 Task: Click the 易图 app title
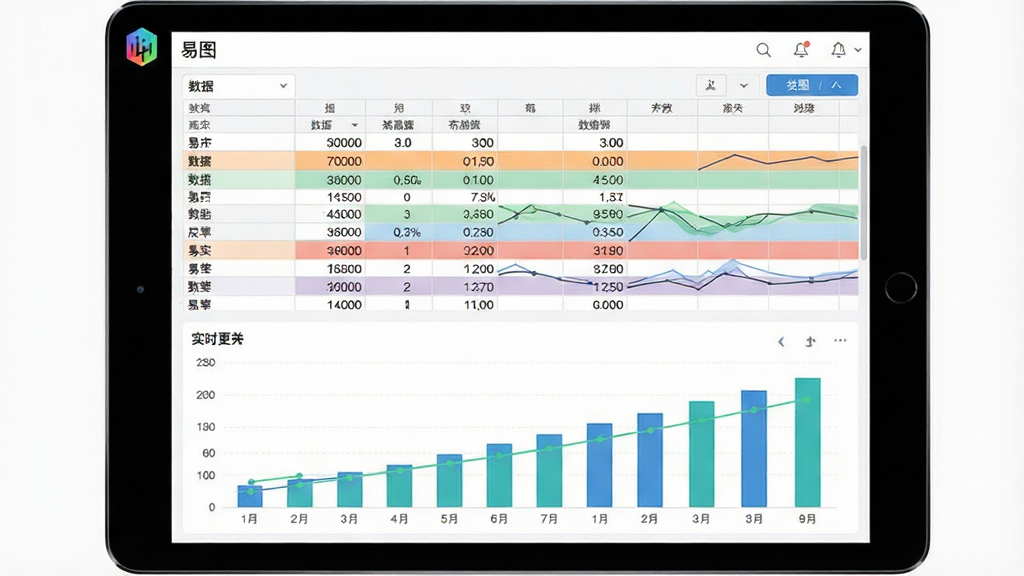coord(199,50)
